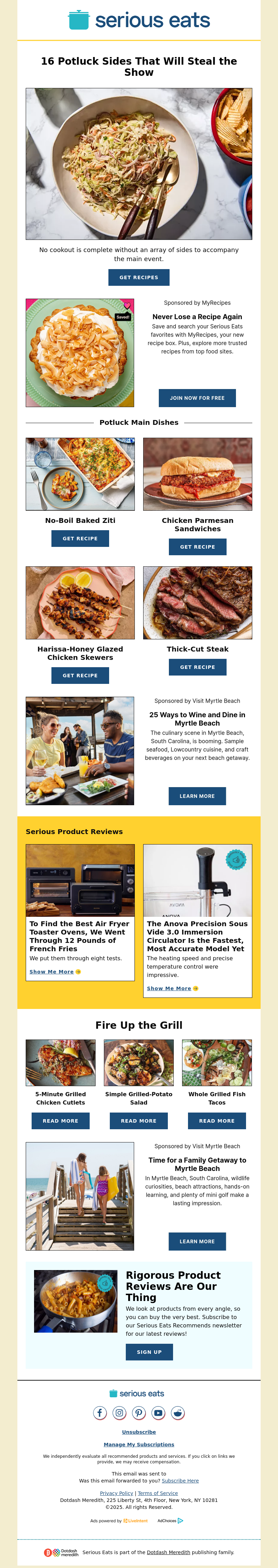Viewport: 278px width, 1568px height.
Task: Open the Instagram social icon
Action: coord(119,1413)
